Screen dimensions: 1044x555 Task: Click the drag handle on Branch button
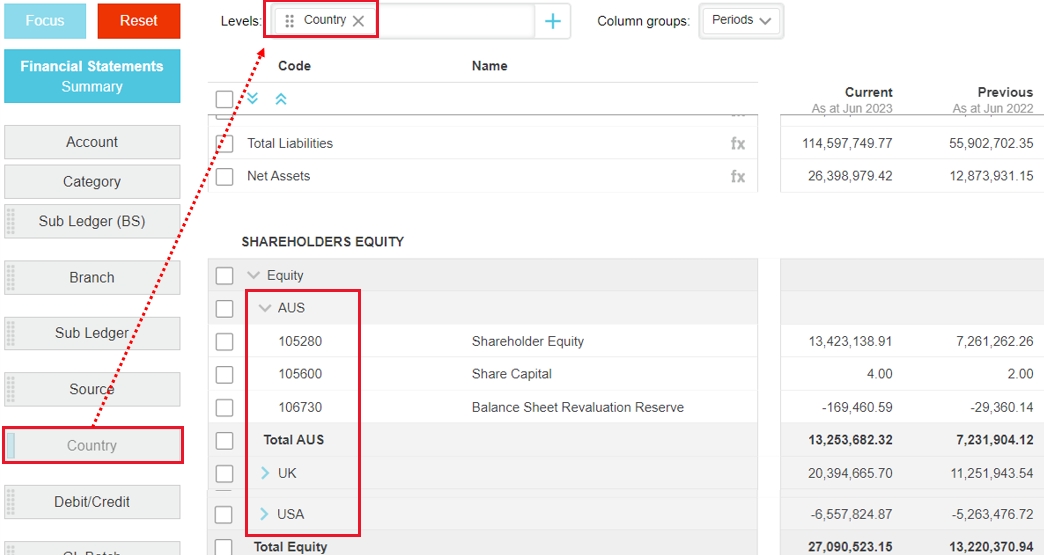(x=12, y=277)
